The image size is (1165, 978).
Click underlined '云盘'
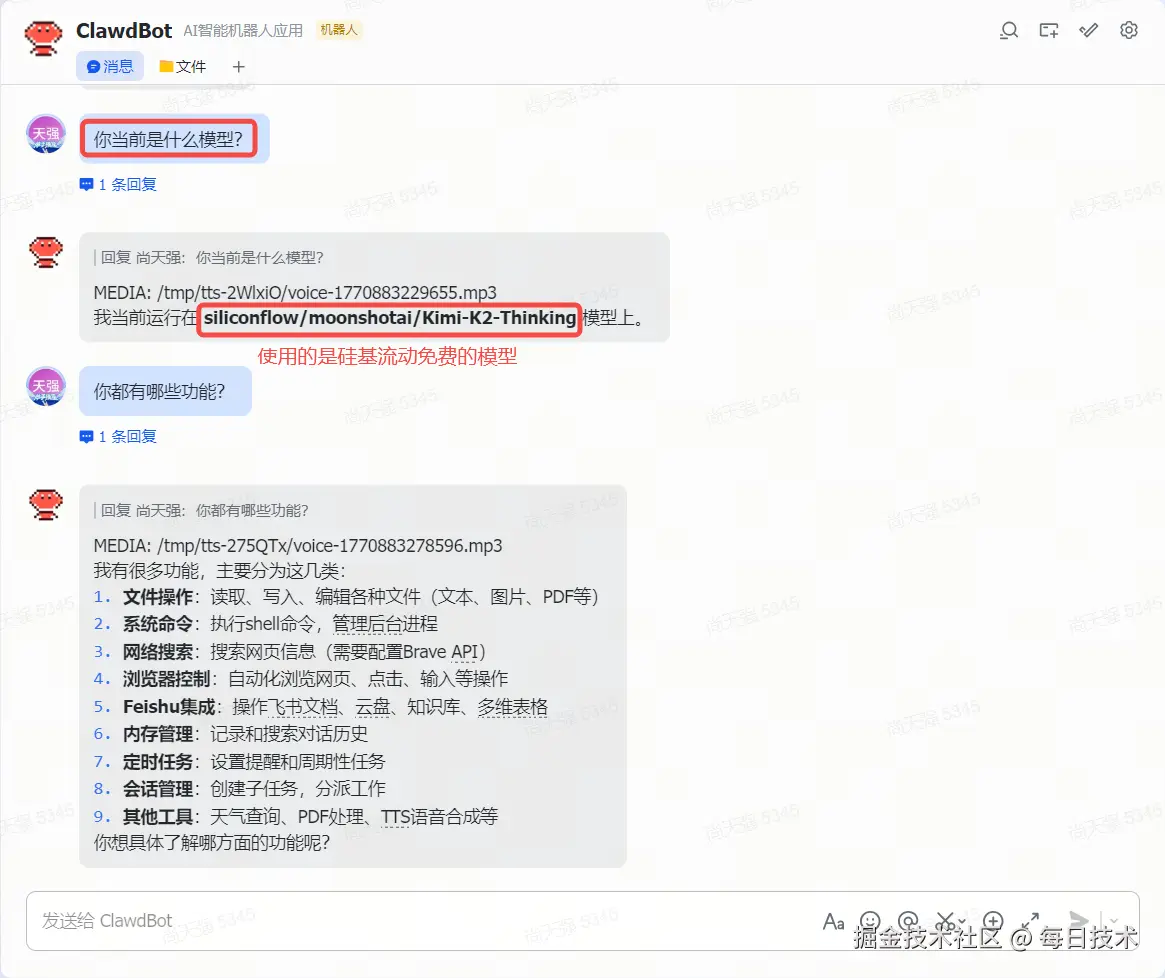pyautogui.click(x=373, y=707)
